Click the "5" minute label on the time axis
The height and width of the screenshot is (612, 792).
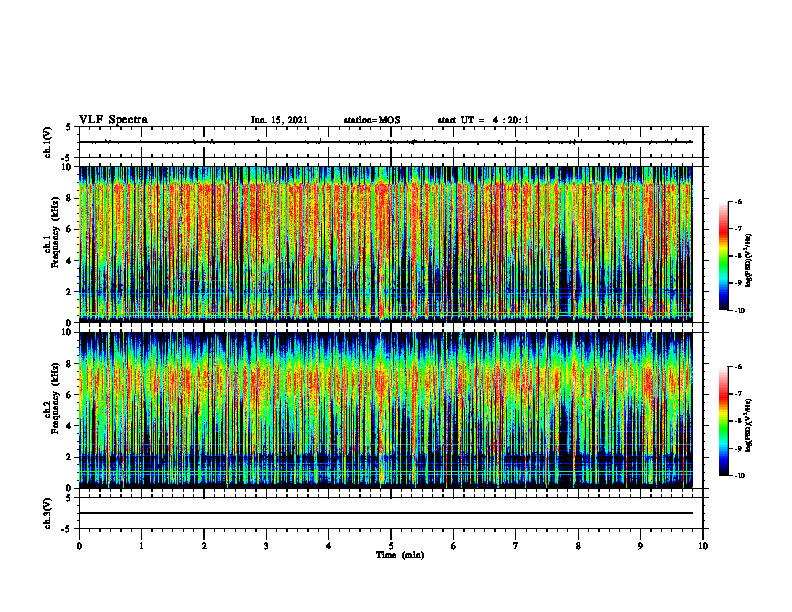[x=391, y=546]
